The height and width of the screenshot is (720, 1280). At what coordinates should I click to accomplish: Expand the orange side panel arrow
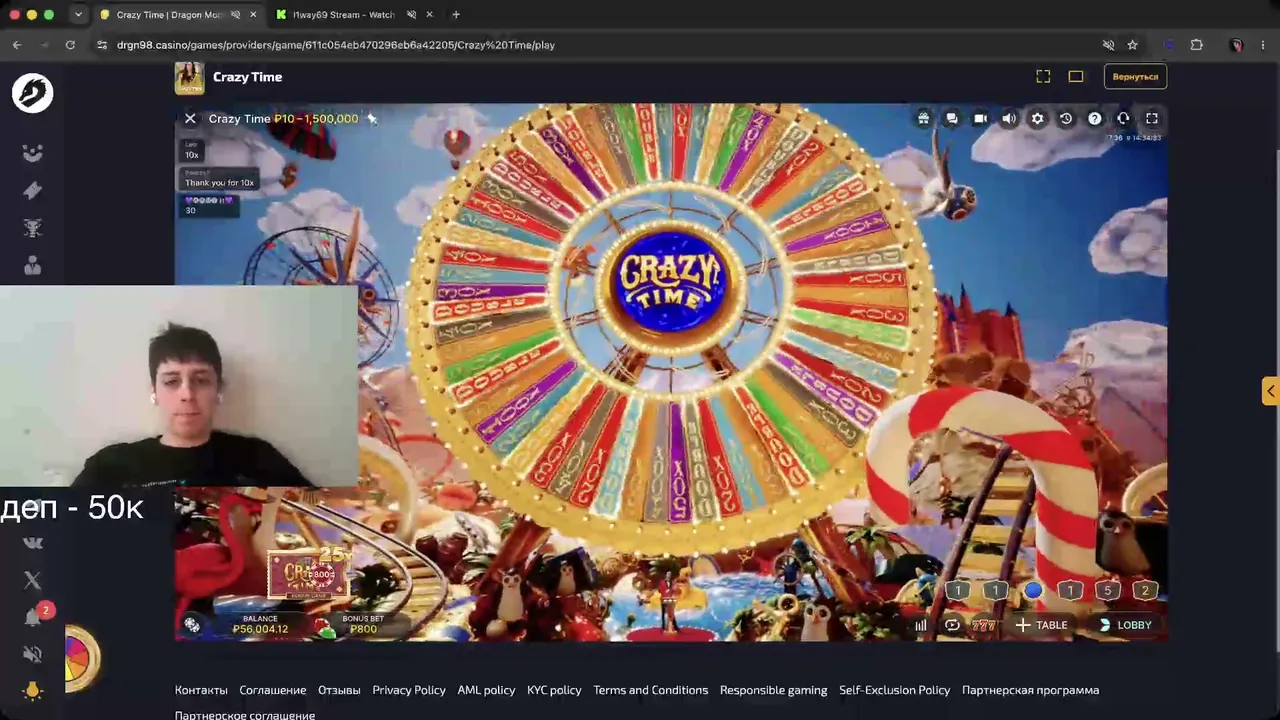(1270, 391)
